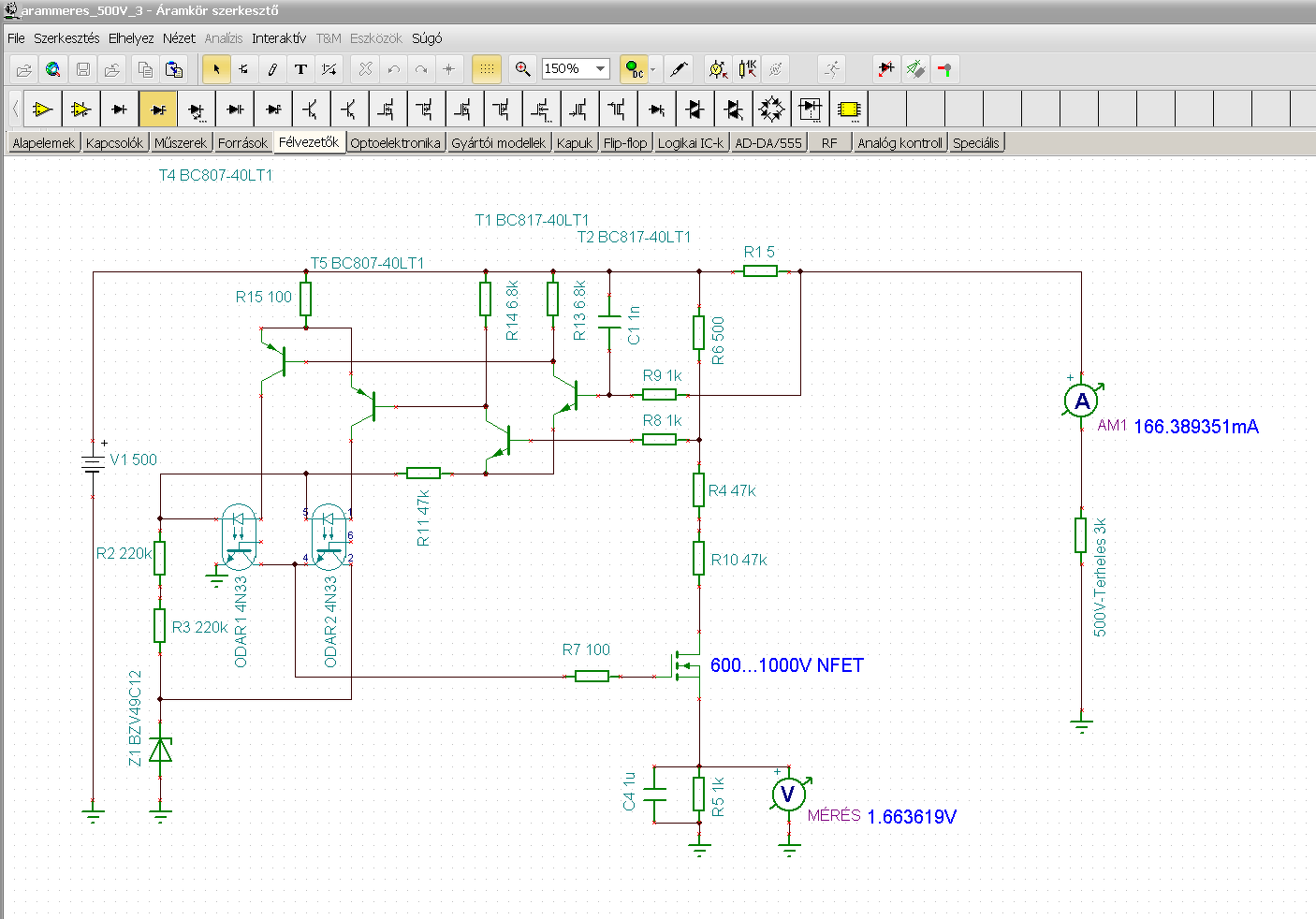This screenshot has width=1316, height=919.
Task: Switch to the Flip-flop tab
Action: (x=625, y=143)
